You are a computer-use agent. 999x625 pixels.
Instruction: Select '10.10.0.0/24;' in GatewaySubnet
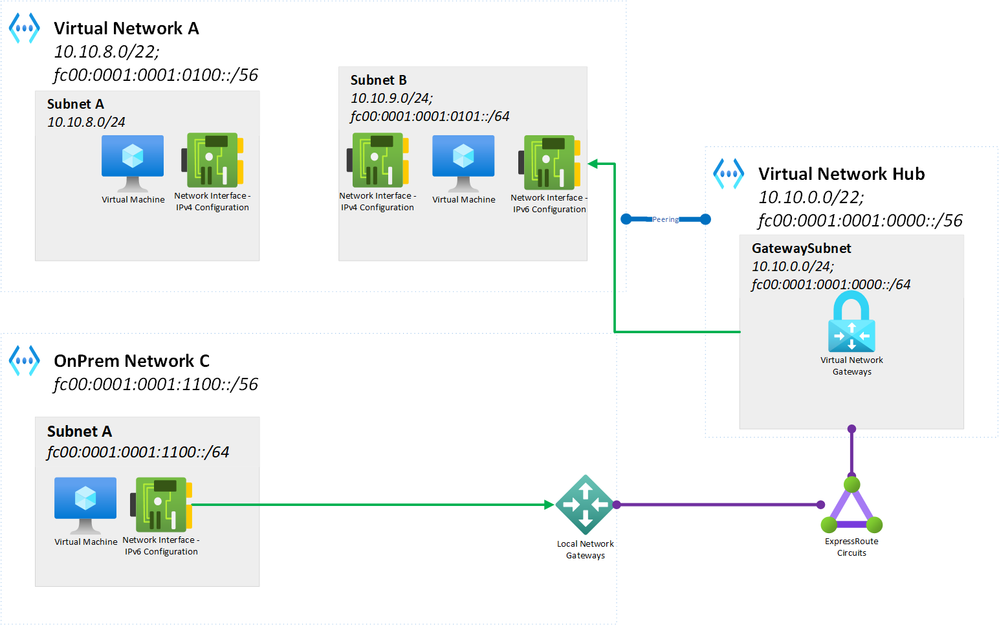pyautogui.click(x=793, y=266)
